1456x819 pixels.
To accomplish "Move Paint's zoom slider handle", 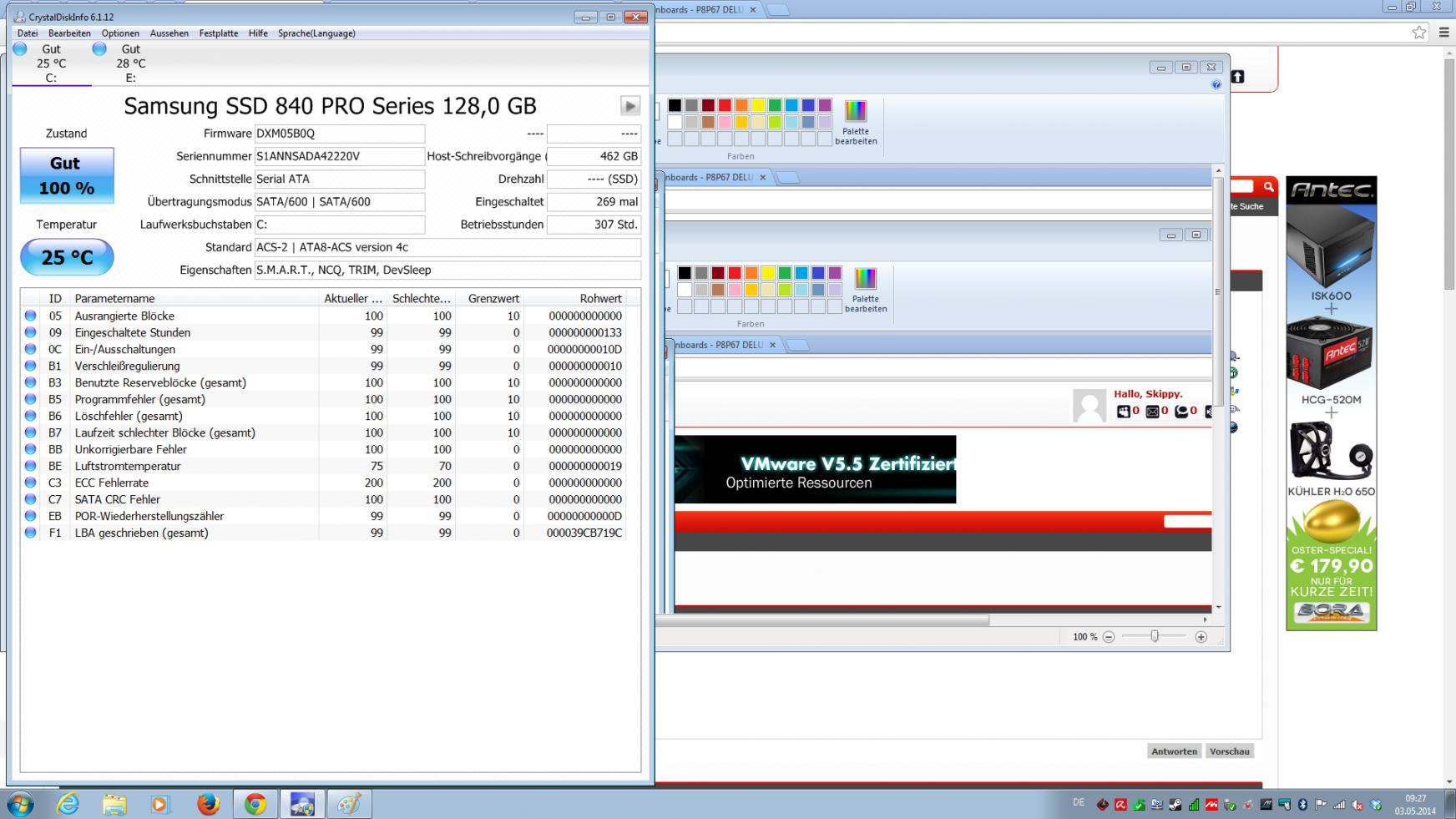I will coord(1155,636).
